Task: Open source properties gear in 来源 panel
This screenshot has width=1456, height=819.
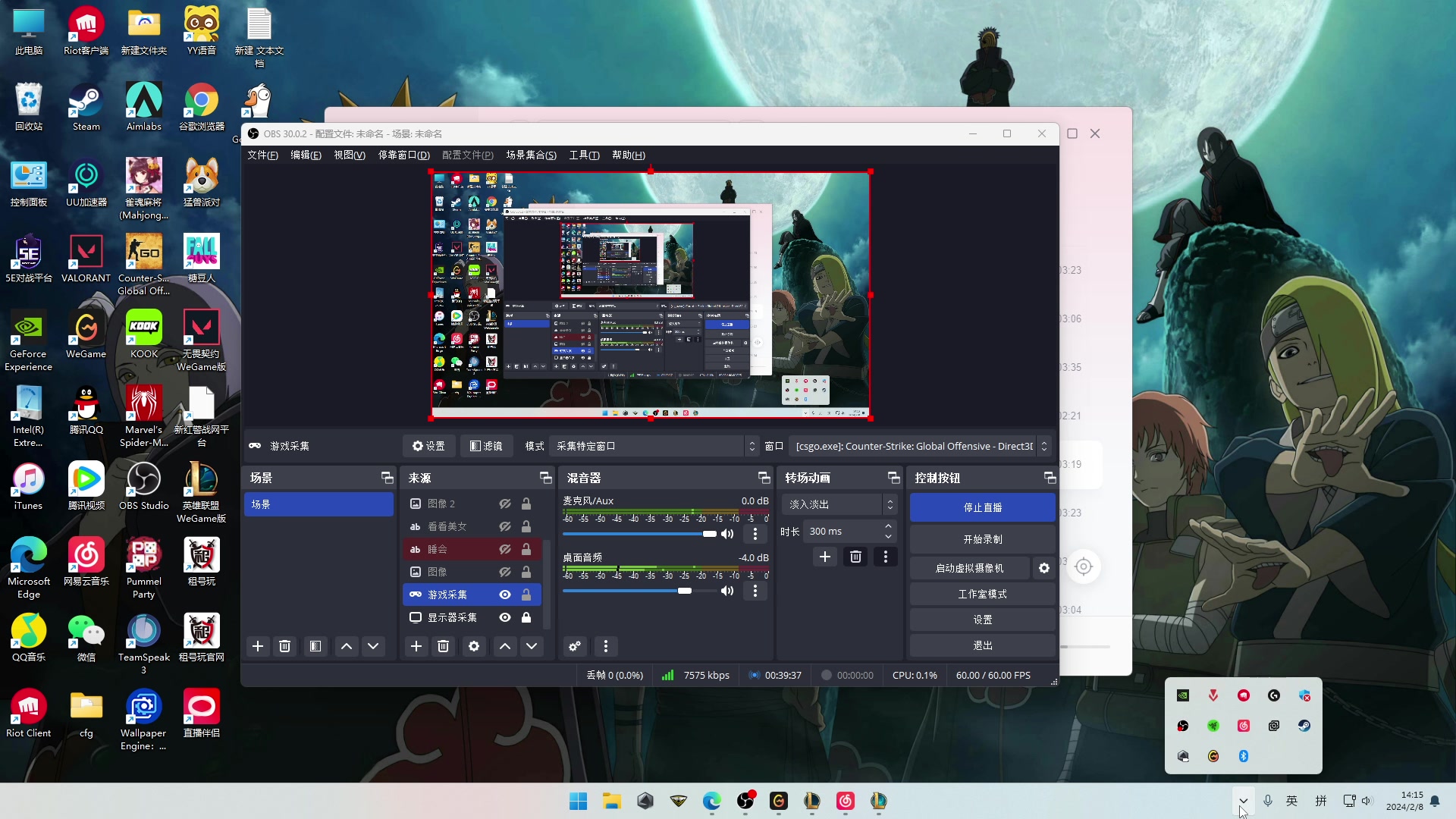Action: pyautogui.click(x=474, y=646)
